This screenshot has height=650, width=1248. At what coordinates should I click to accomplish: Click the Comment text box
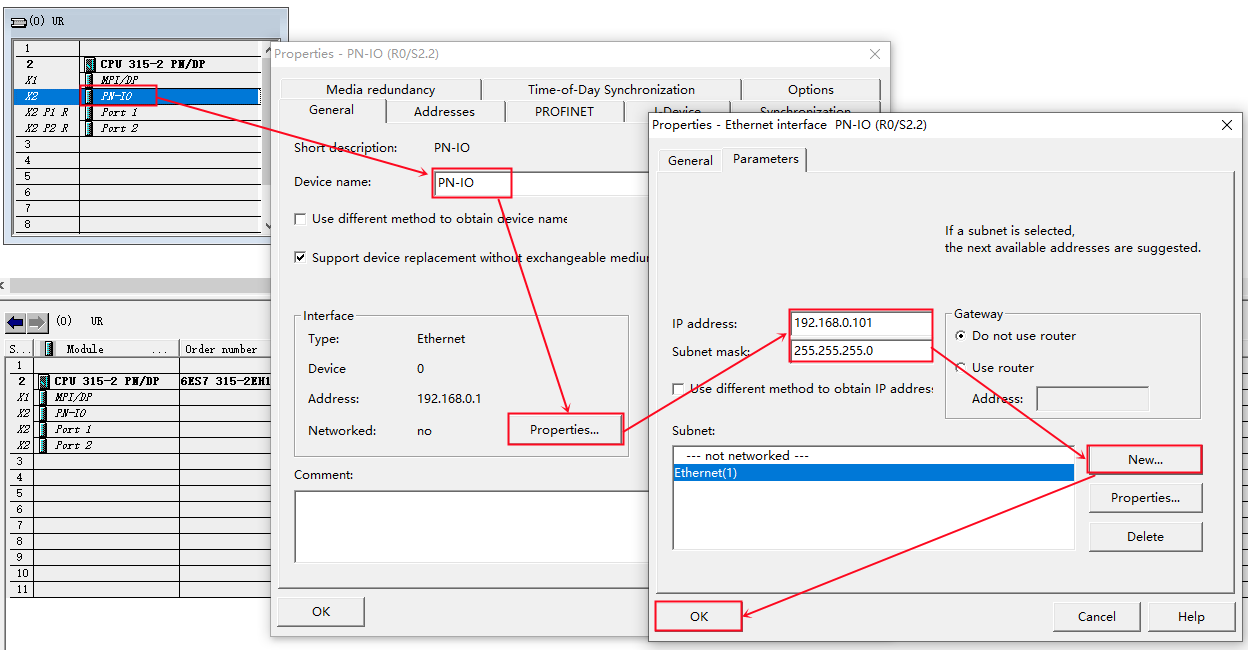tap(470, 526)
